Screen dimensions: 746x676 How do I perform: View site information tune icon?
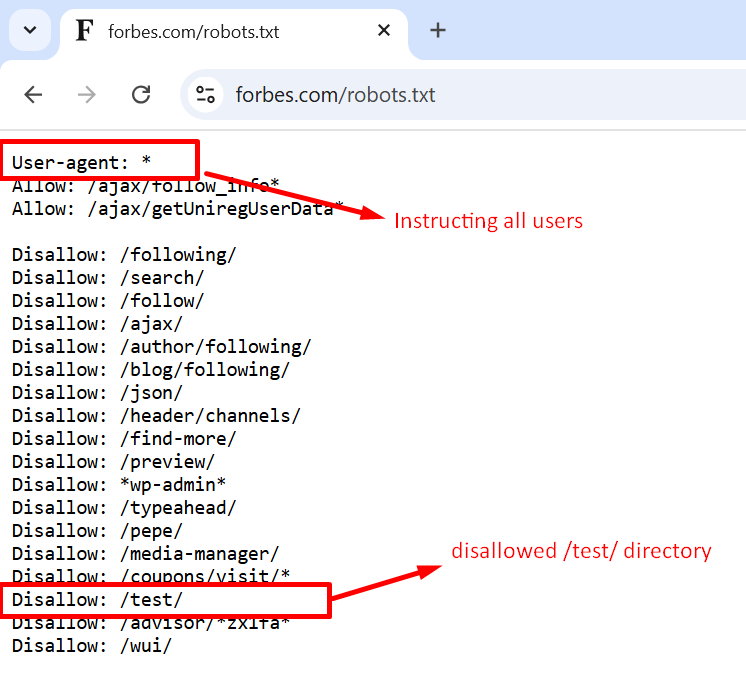click(x=206, y=95)
